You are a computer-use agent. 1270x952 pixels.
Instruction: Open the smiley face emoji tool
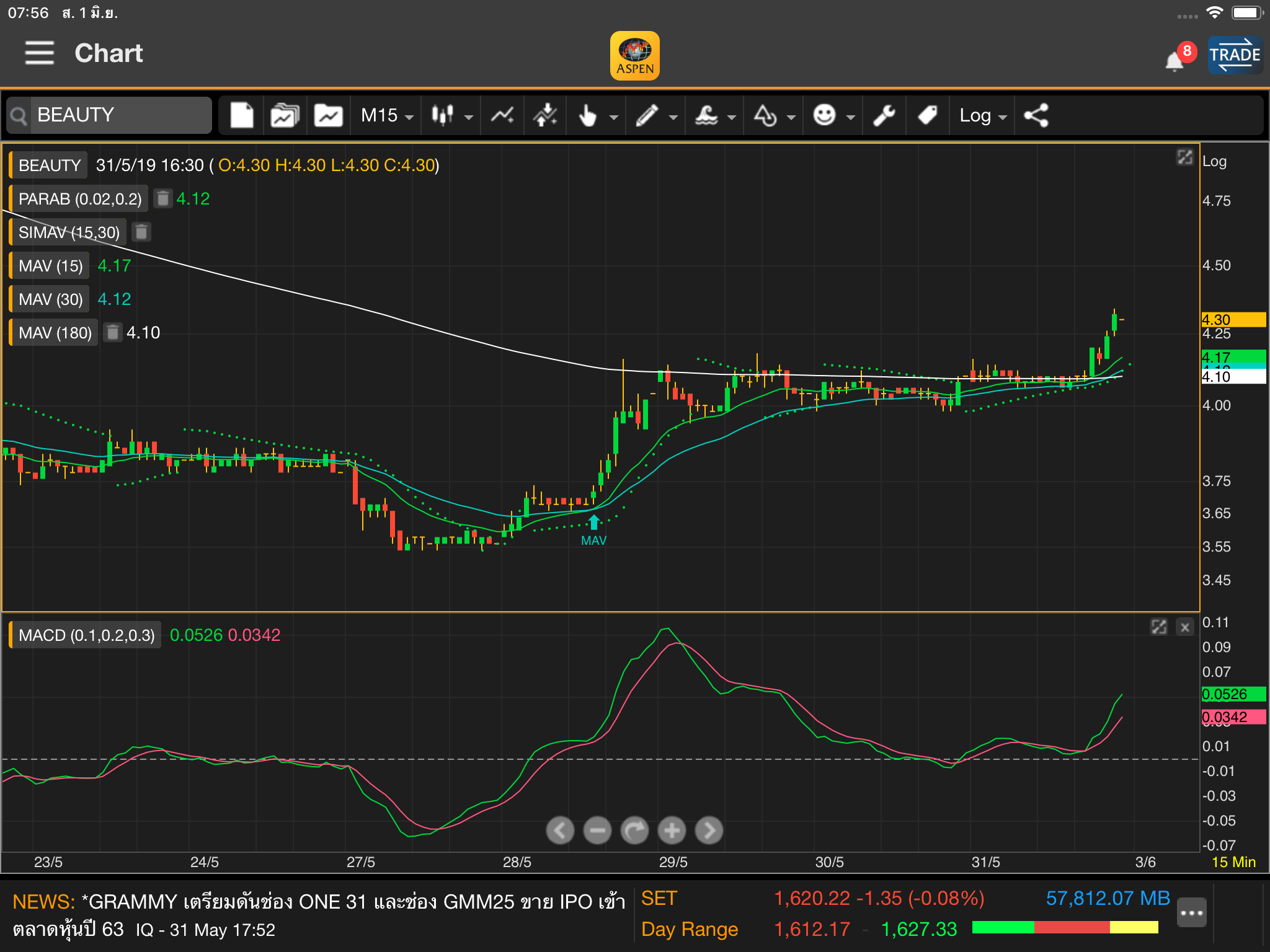click(825, 115)
